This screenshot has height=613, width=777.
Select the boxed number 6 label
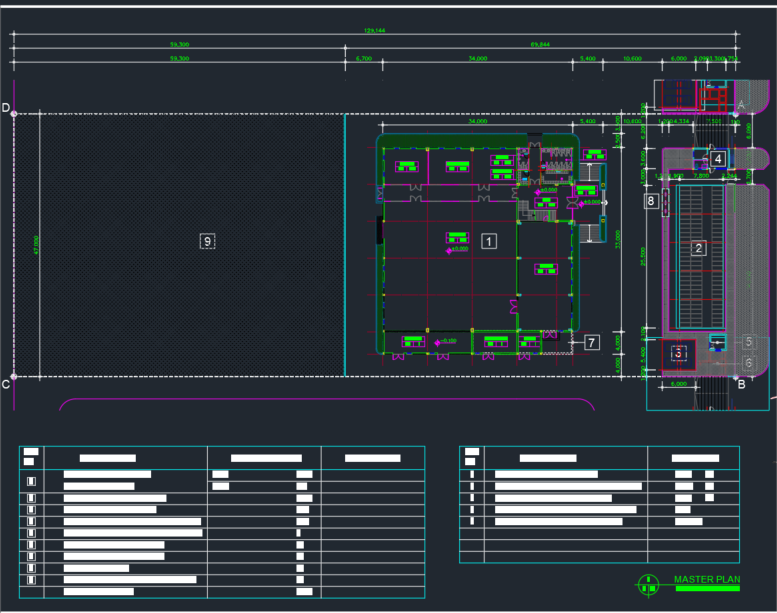point(748,363)
